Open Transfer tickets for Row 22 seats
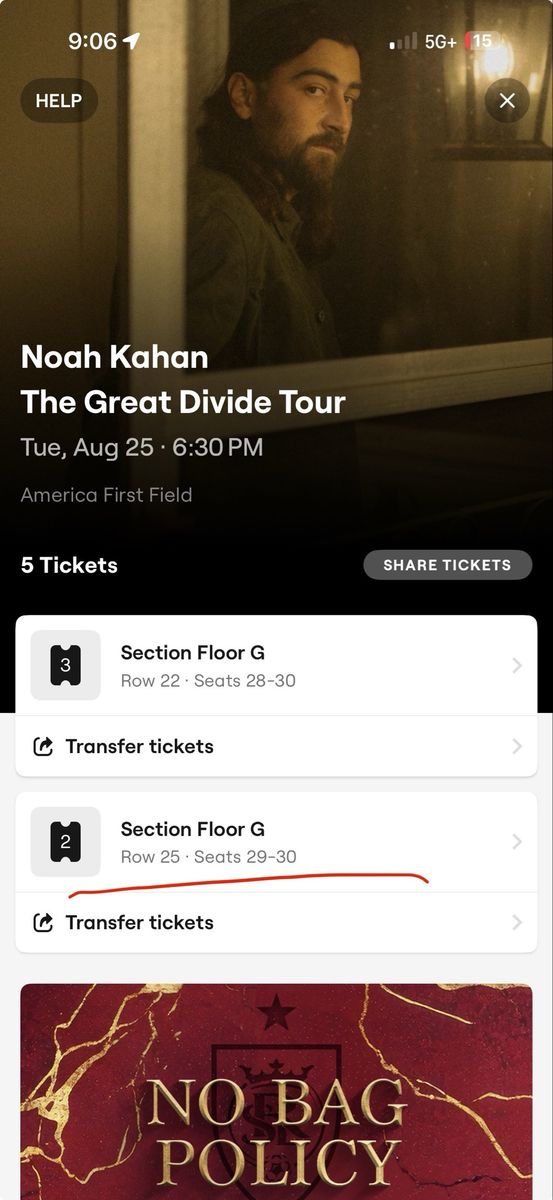553x1200 pixels. tap(276, 747)
